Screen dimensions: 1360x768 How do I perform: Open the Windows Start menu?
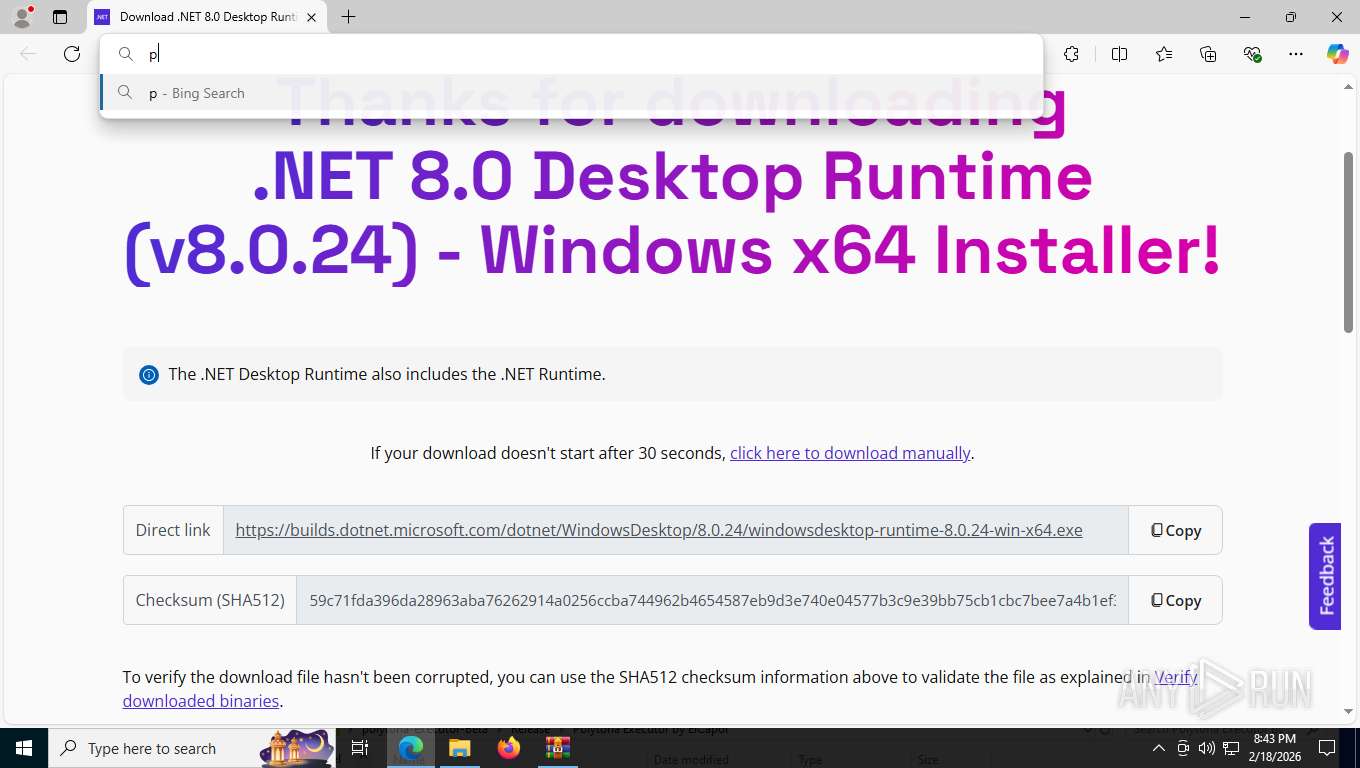[x=23, y=748]
